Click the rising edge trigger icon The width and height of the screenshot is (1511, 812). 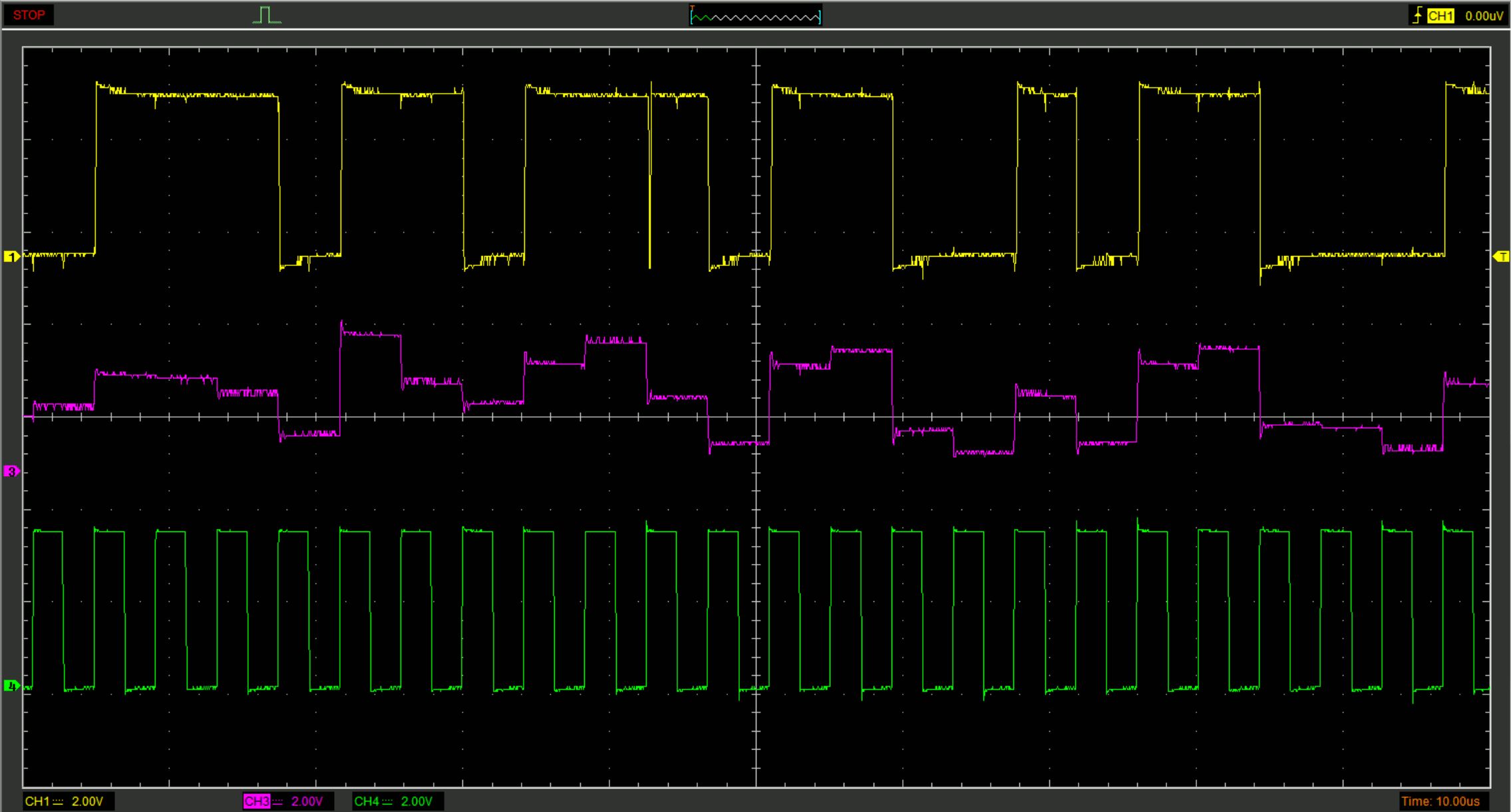(1418, 15)
